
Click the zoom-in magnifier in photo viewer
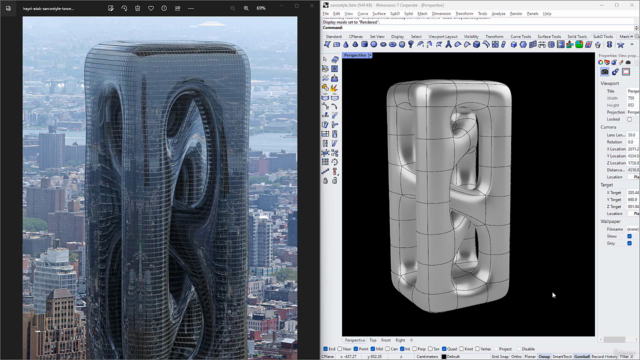pyautogui.click(x=246, y=8)
